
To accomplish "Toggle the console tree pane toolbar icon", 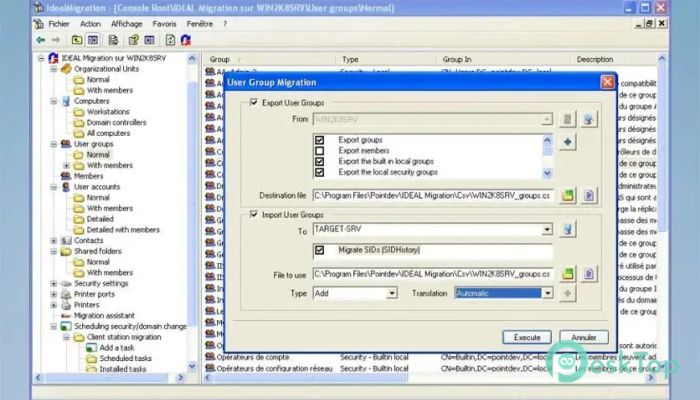I will point(93,40).
